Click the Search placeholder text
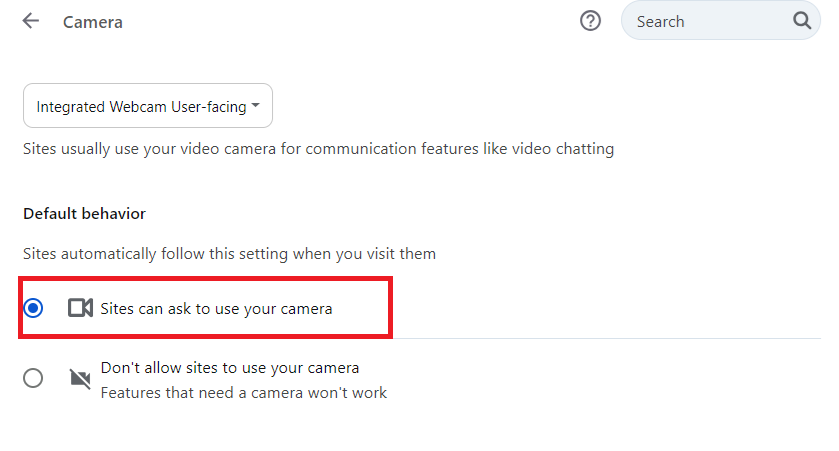 click(661, 21)
